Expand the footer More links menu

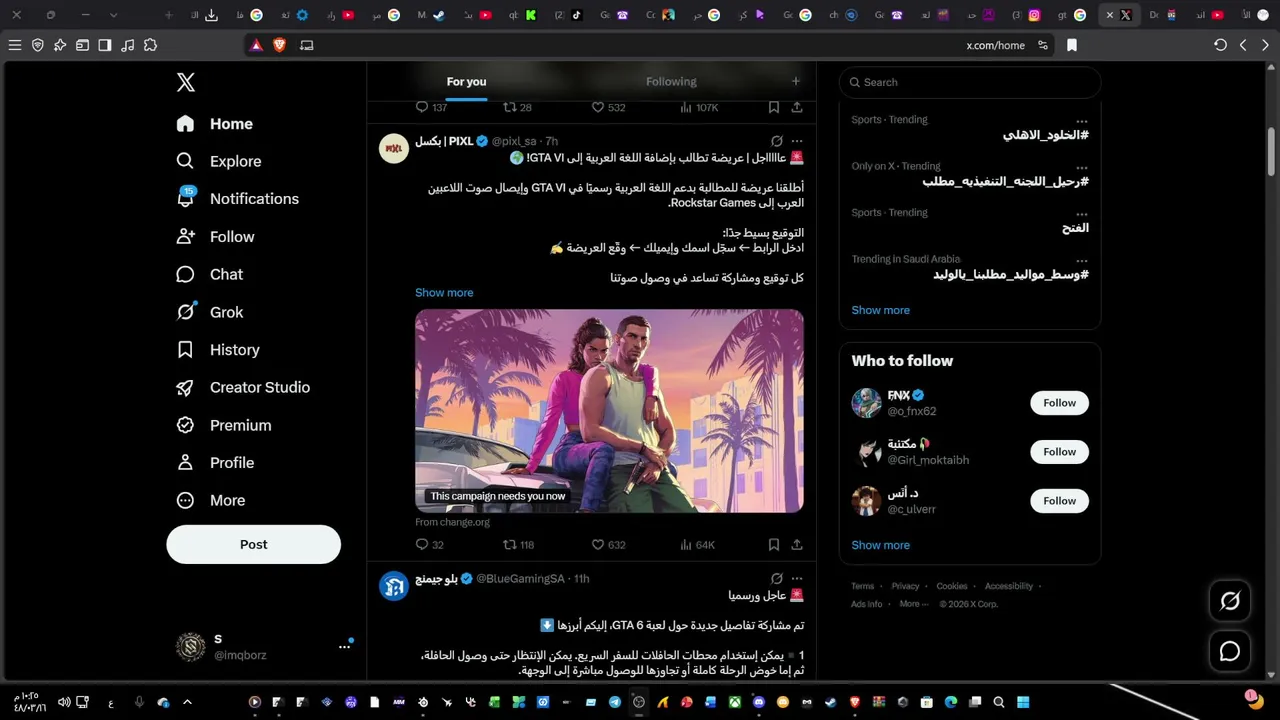914,604
